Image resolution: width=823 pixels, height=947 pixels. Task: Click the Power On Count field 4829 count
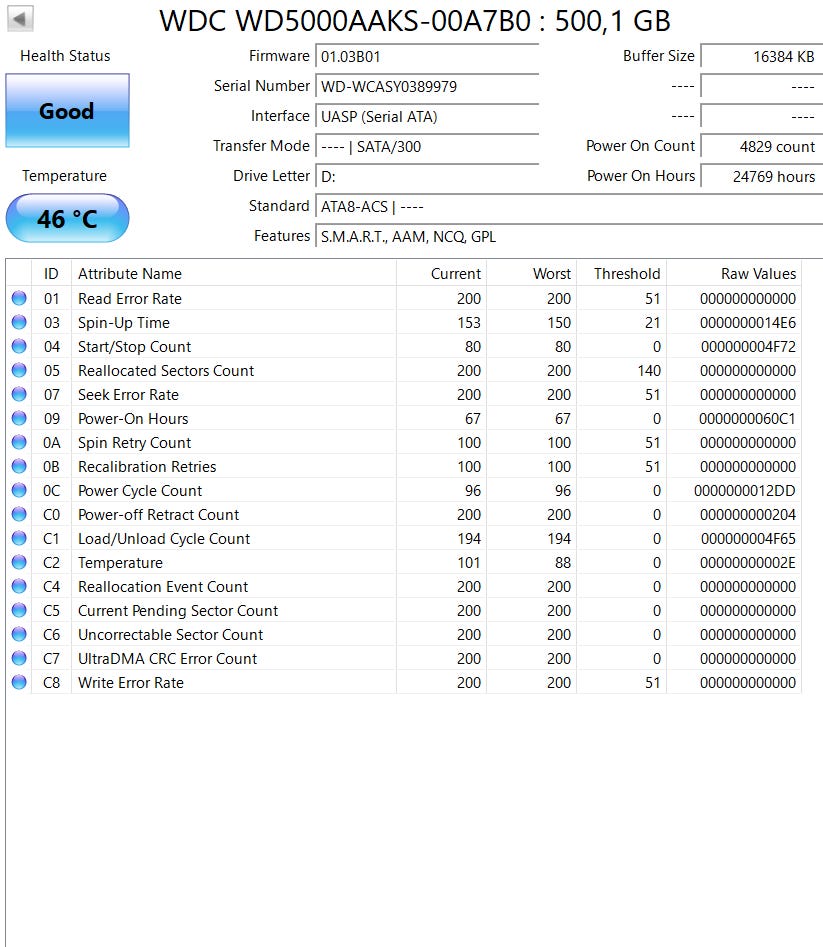(761, 146)
